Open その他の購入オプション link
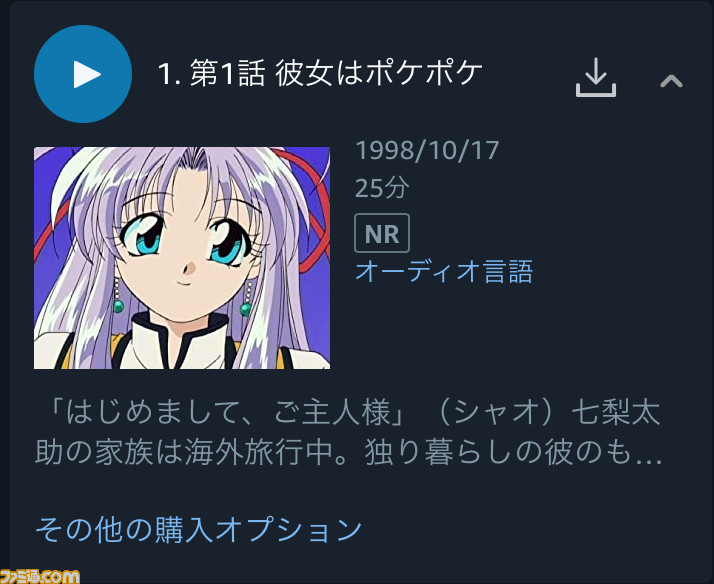 point(199,529)
